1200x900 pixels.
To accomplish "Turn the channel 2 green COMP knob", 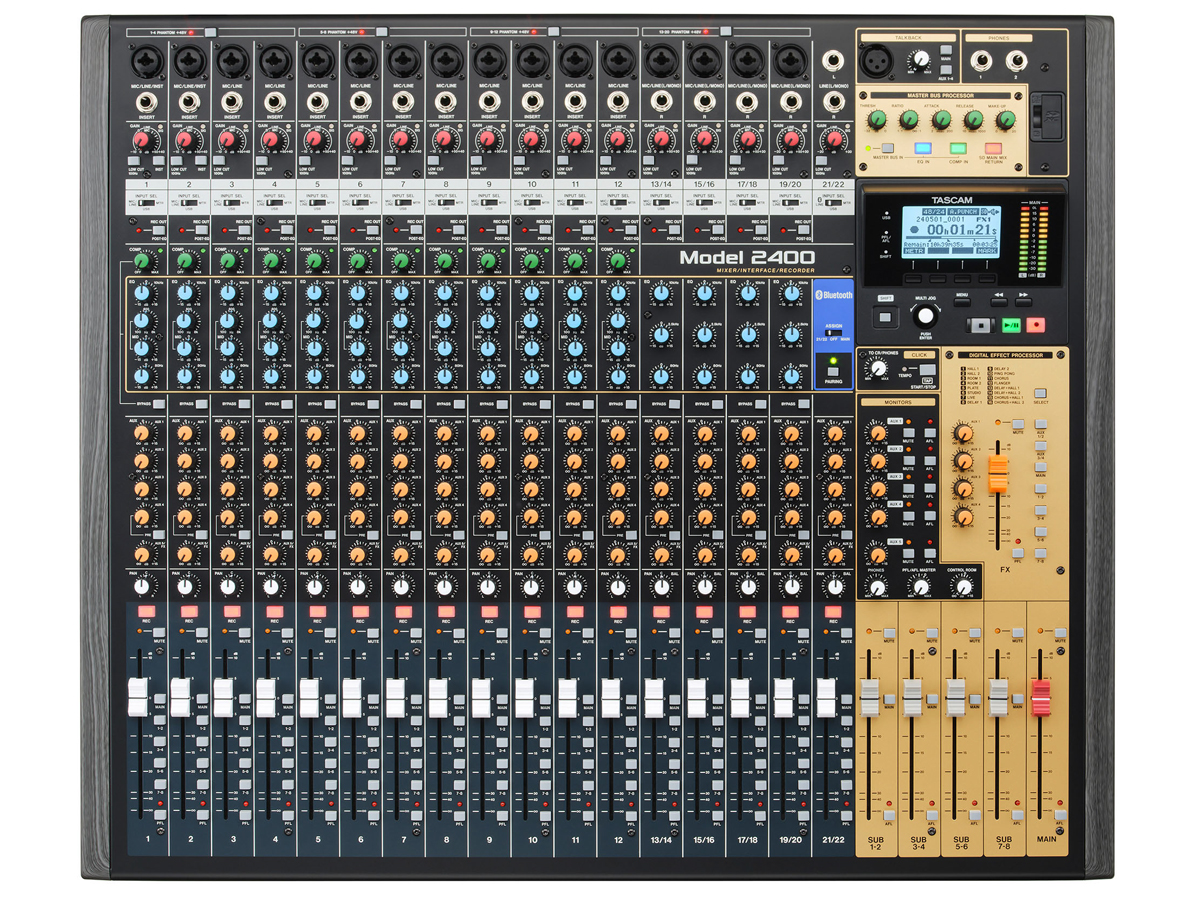I will [x=185, y=261].
